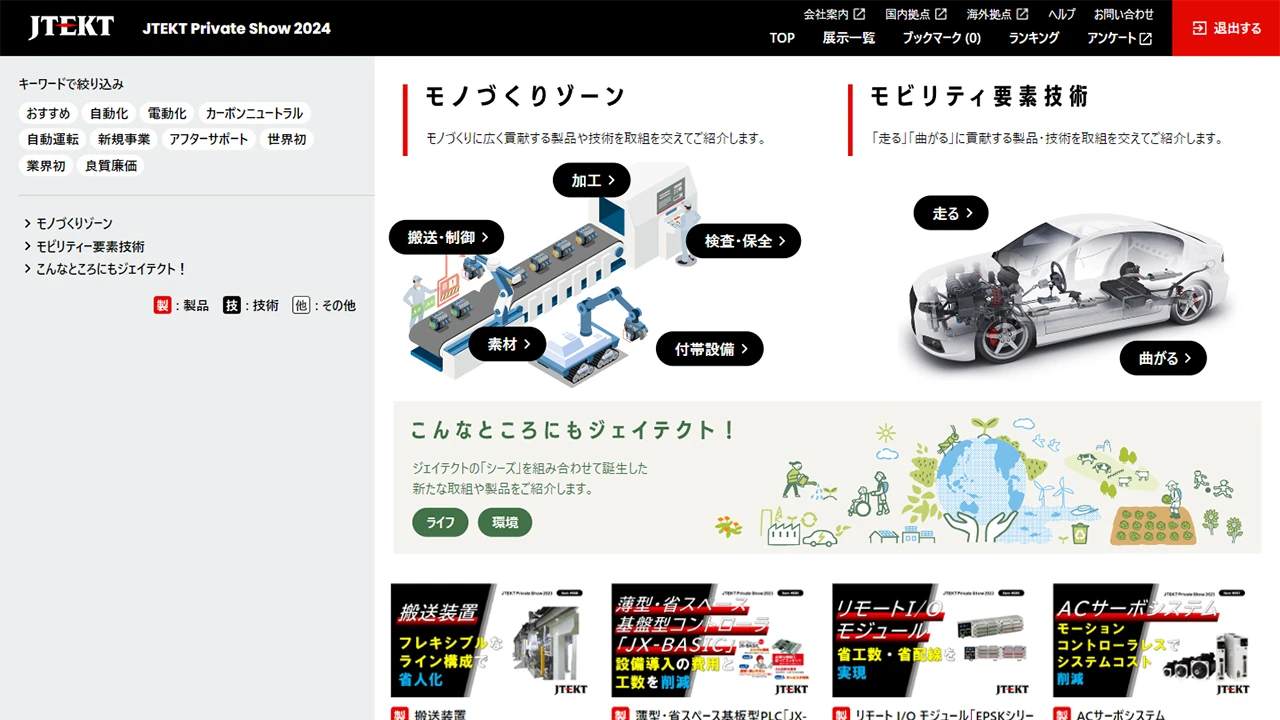1280x720 pixels.
Task: Open the 搬送・制御 category
Action: (446, 237)
